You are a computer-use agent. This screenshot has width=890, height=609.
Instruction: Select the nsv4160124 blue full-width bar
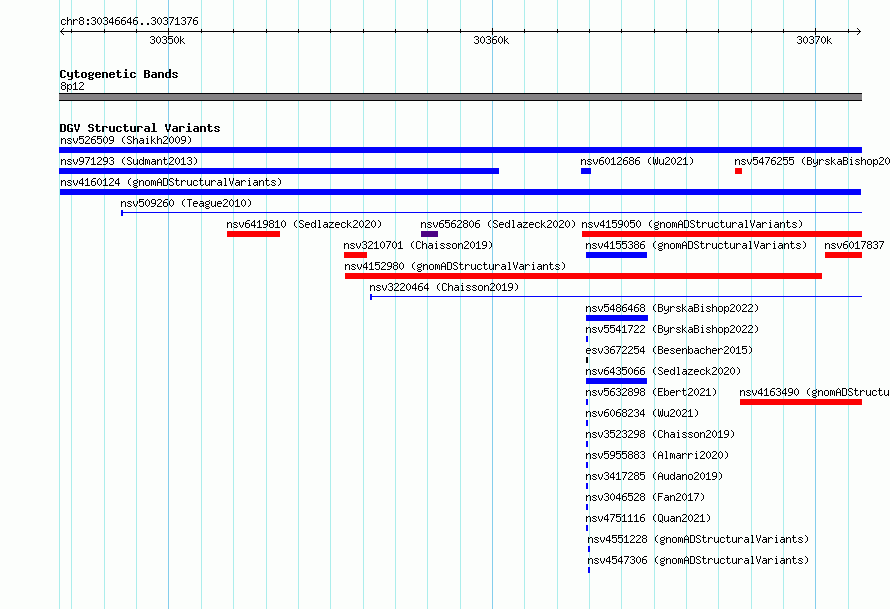pyautogui.click(x=460, y=192)
